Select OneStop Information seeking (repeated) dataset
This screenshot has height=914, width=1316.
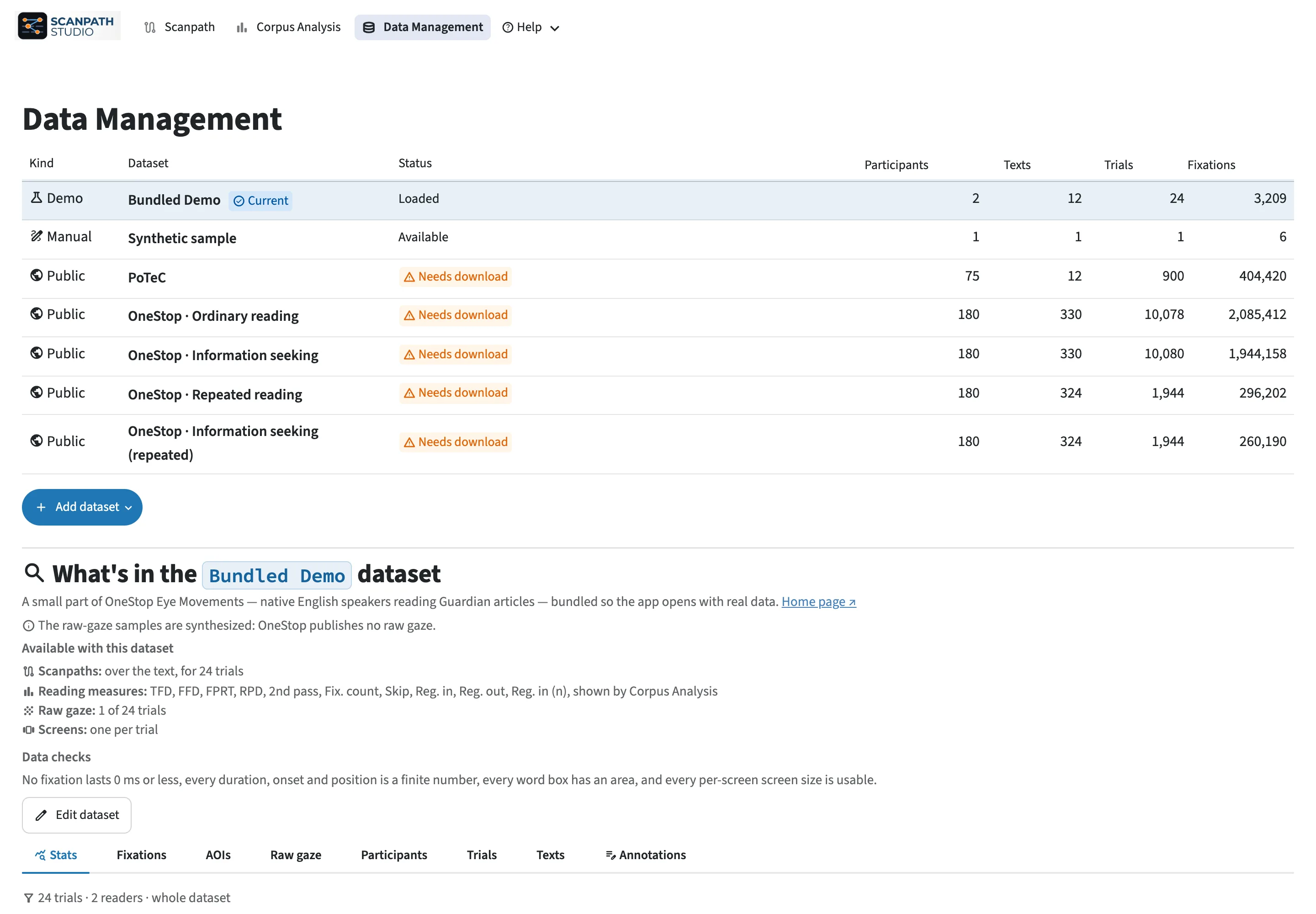[223, 443]
